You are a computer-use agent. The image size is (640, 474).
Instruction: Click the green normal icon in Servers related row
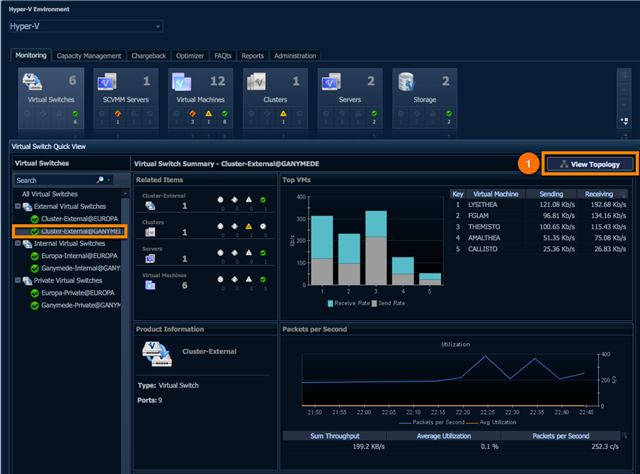pos(263,253)
